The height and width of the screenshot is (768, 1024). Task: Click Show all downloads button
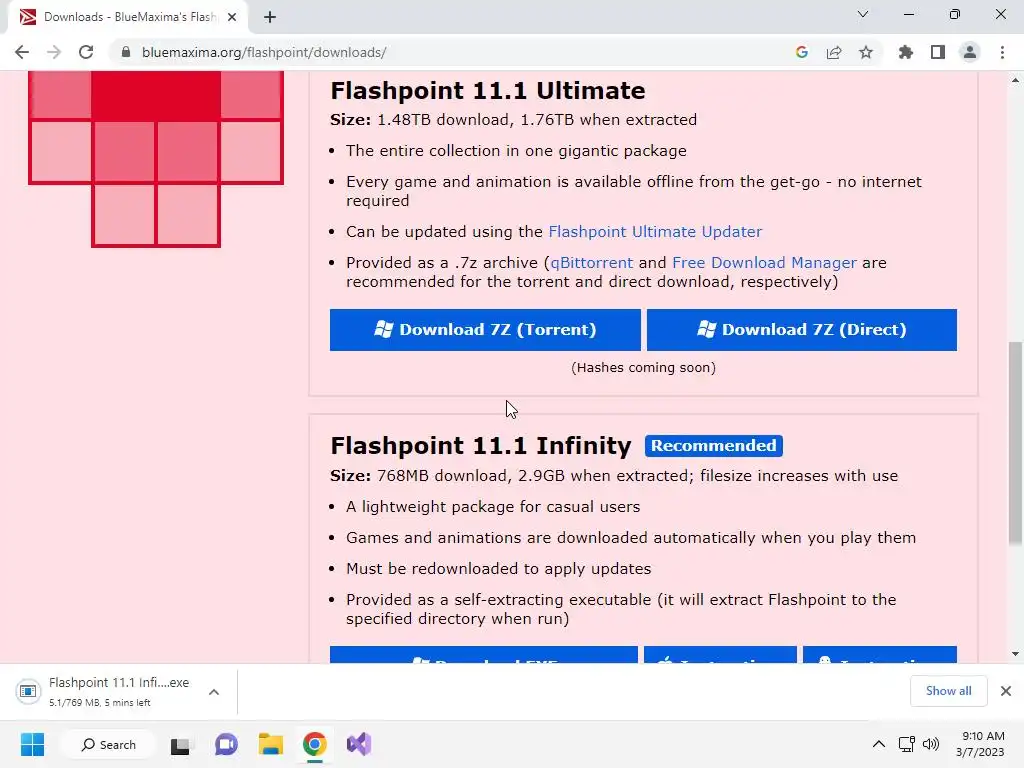[948, 690]
